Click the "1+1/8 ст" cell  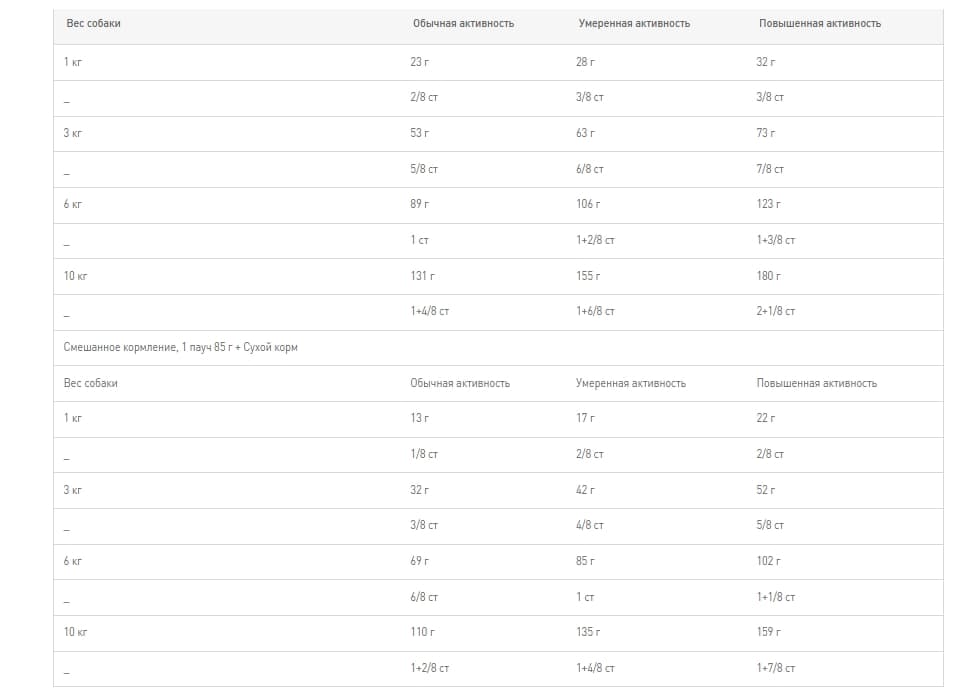tap(776, 597)
